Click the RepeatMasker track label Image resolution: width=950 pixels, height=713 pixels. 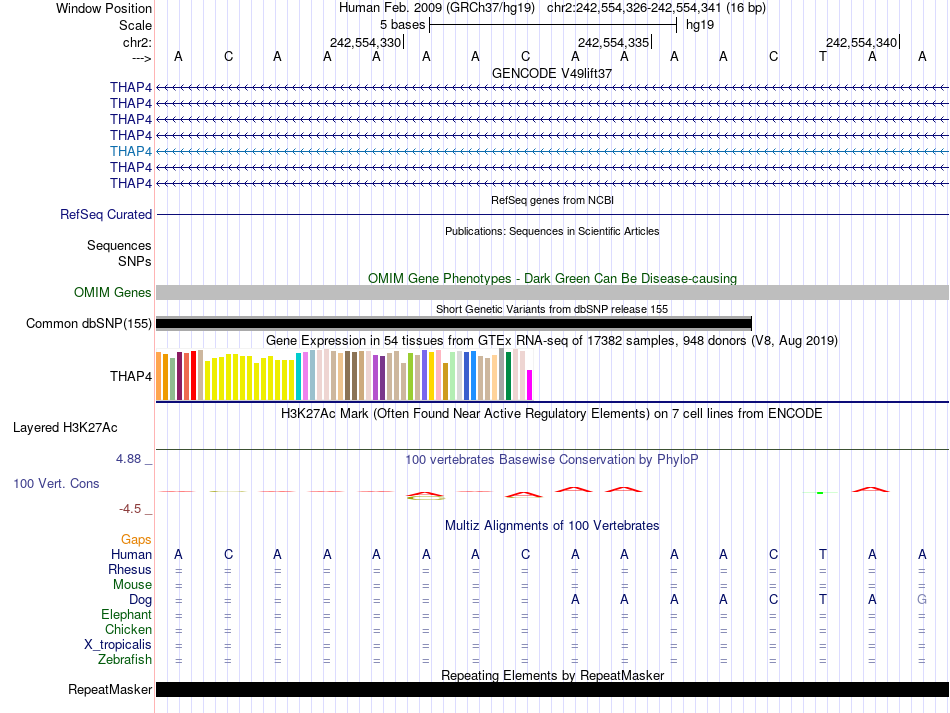click(x=110, y=690)
